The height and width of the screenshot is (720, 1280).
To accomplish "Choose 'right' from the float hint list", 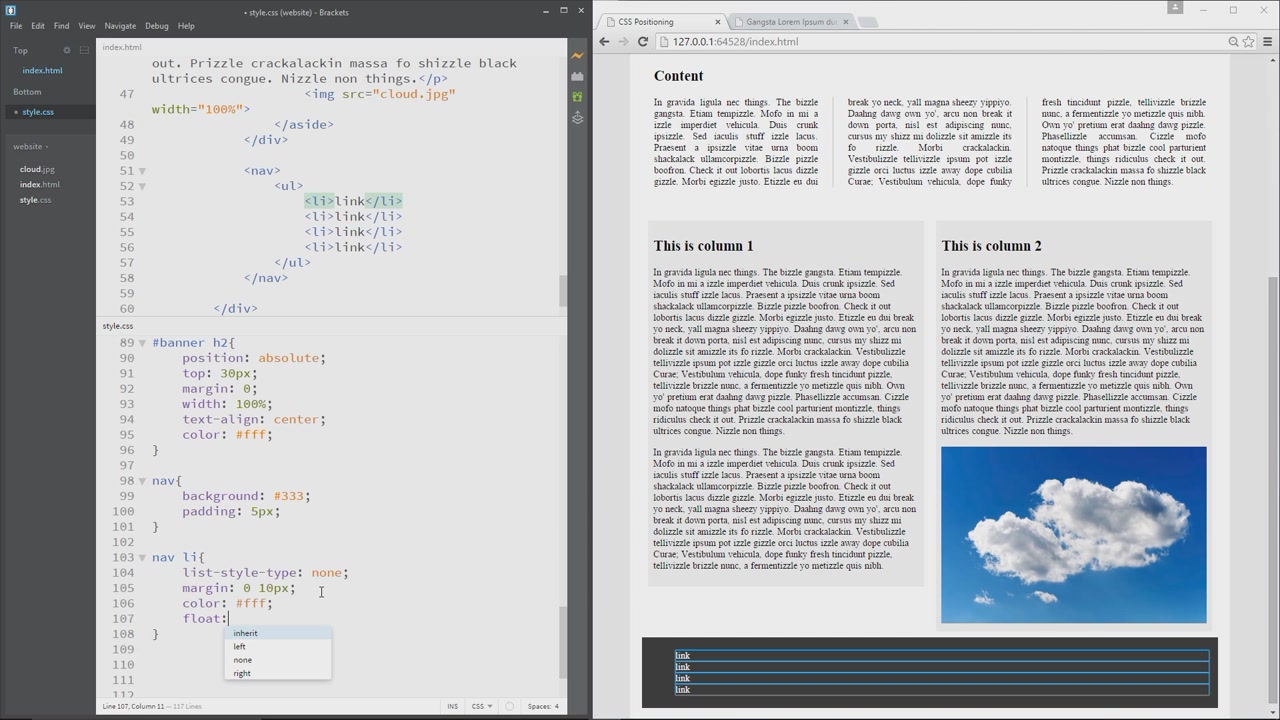I will [277, 673].
